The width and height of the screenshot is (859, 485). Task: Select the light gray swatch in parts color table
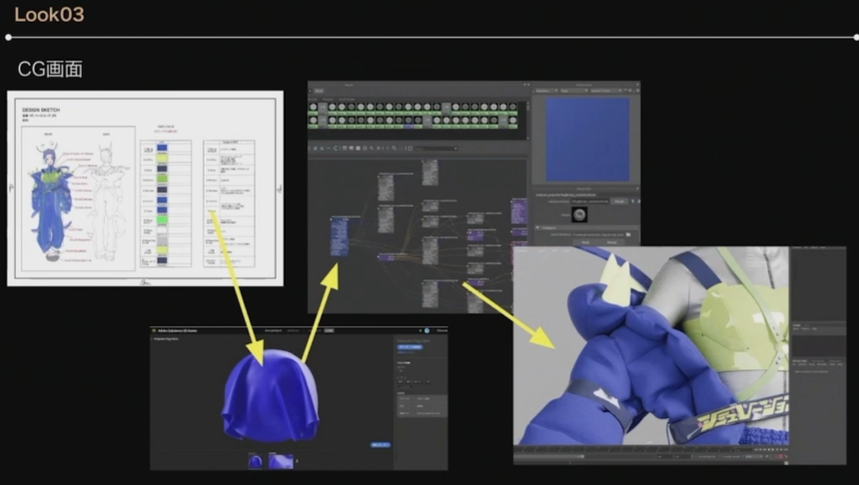162,241
